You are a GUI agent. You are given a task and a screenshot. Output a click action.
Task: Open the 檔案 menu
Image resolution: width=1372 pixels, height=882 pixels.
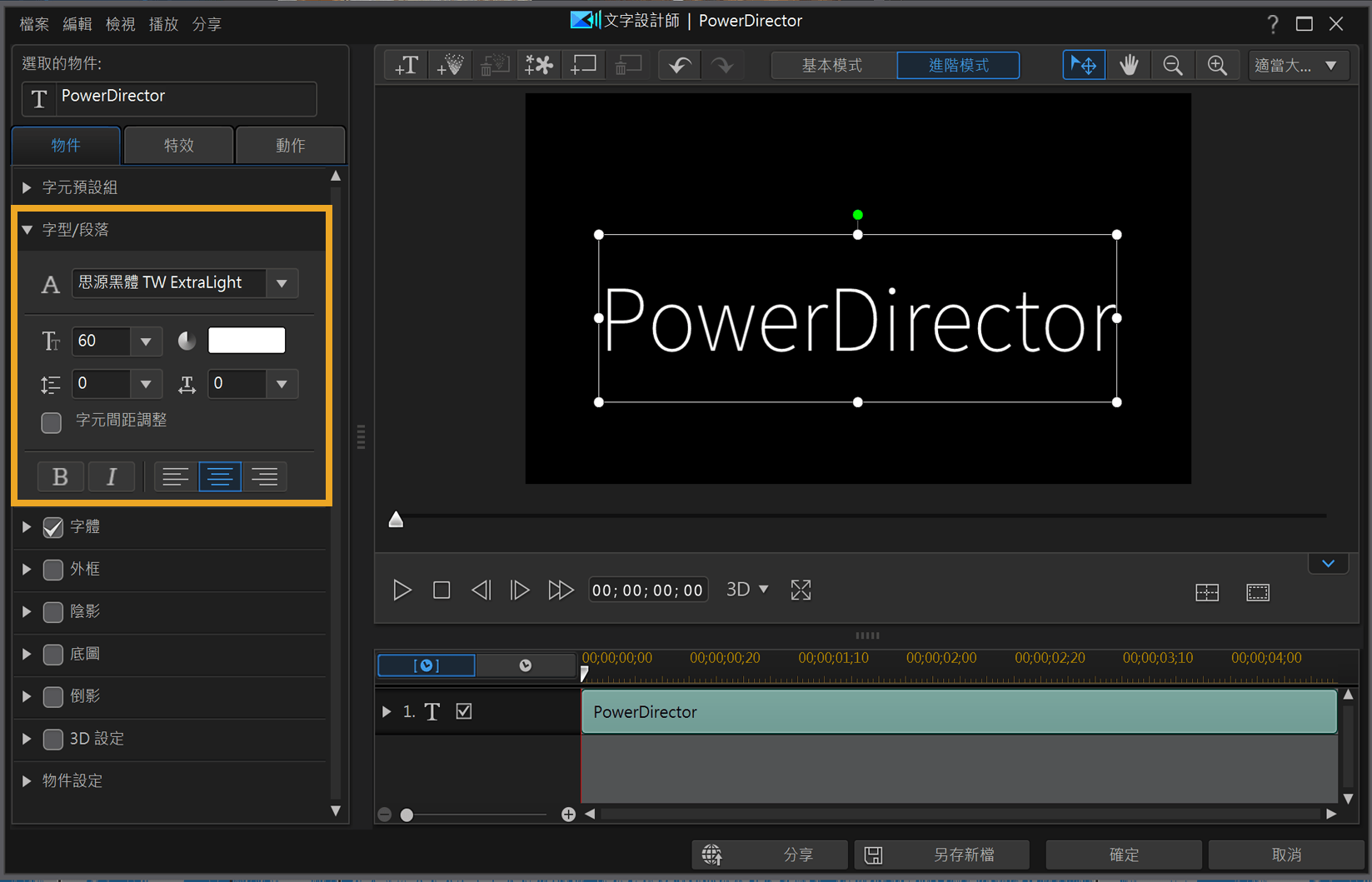pyautogui.click(x=34, y=24)
